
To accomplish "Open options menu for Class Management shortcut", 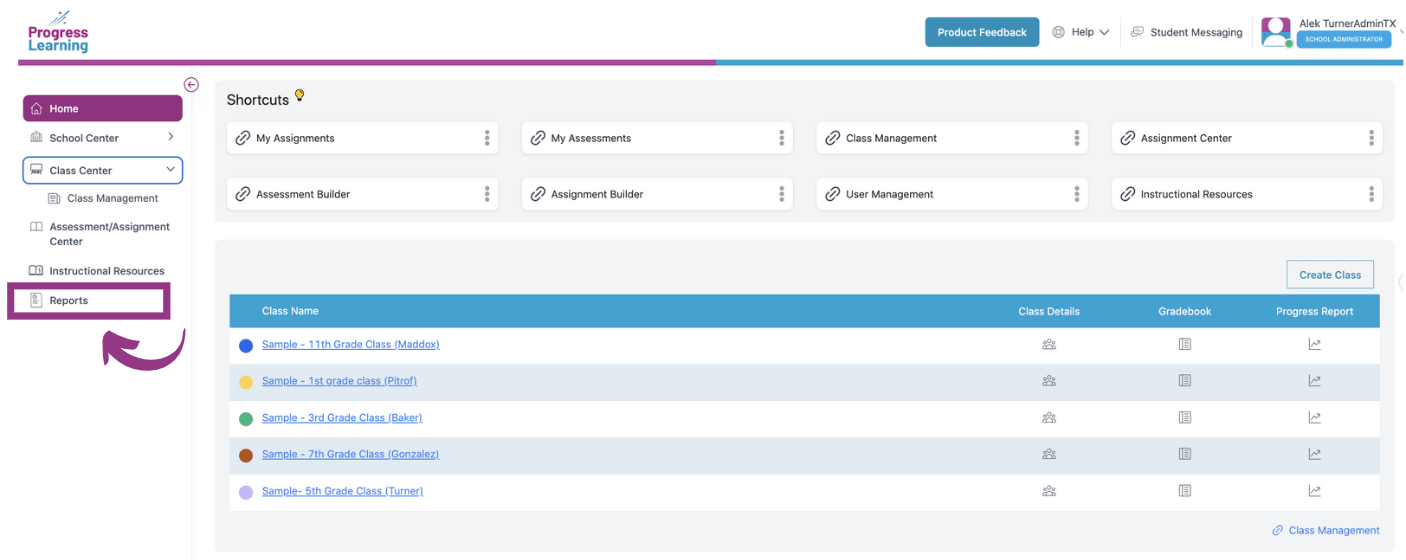I will 1077,138.
